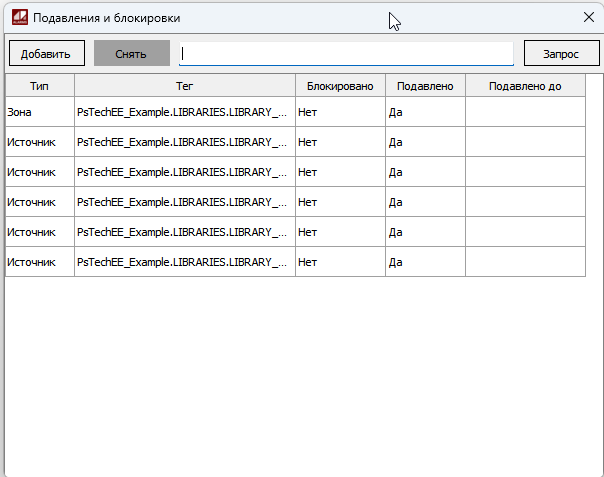Image resolution: width=604 pixels, height=477 pixels.
Task: Click the Подавлено до column header
Action: (x=525, y=86)
